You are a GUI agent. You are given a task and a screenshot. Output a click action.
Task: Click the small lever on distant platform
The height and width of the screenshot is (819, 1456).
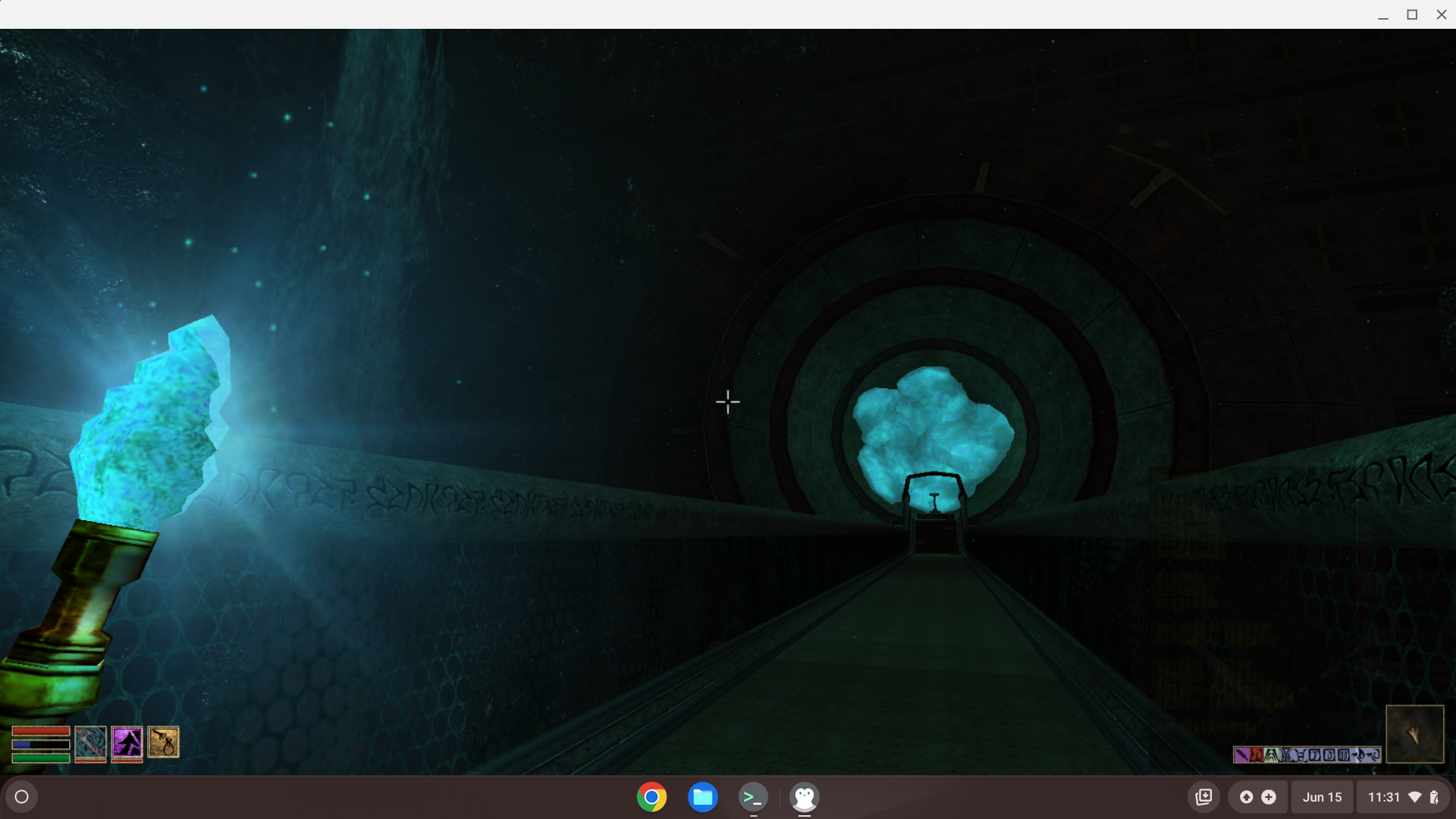coord(934,502)
